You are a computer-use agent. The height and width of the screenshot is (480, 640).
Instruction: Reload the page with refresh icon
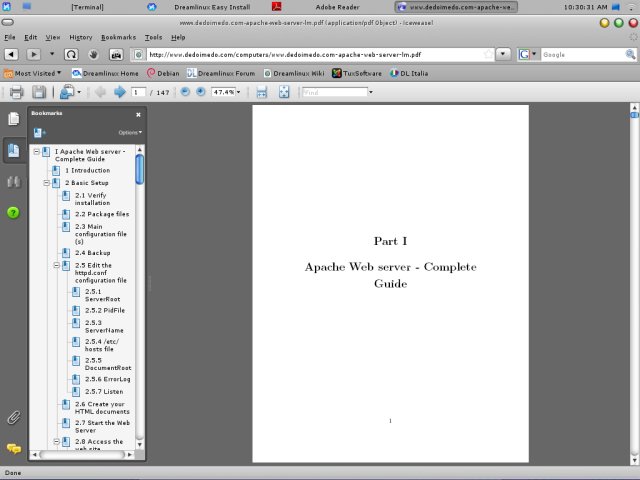click(71, 54)
